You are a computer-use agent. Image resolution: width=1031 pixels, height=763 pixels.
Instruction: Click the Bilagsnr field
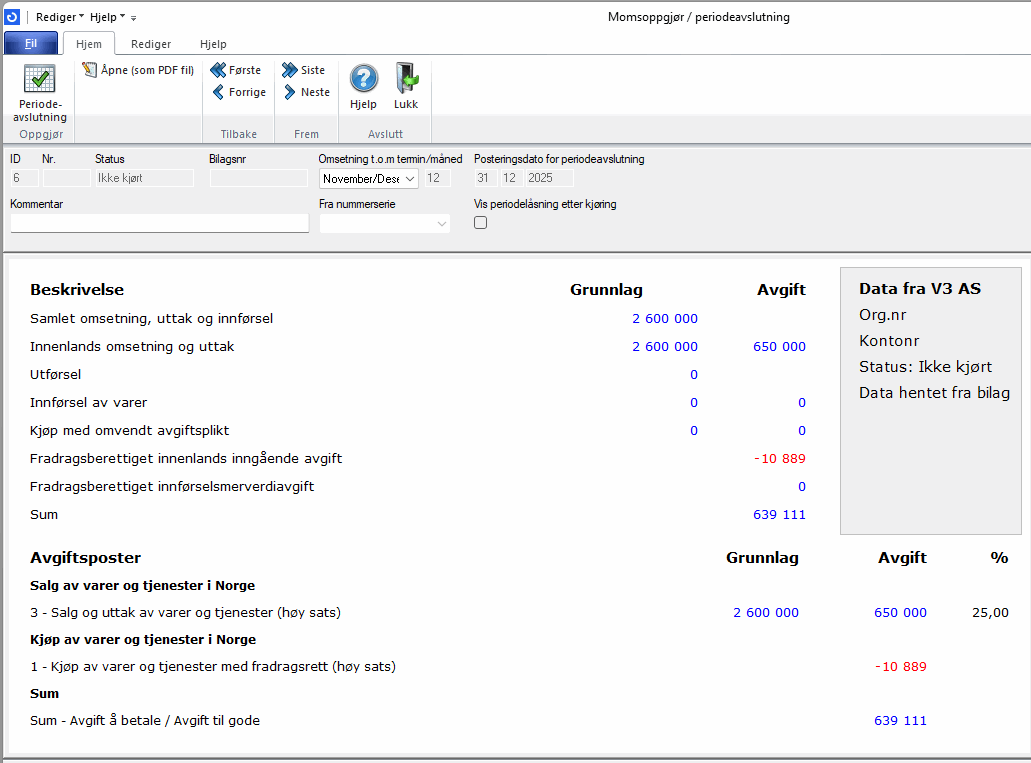[258, 178]
